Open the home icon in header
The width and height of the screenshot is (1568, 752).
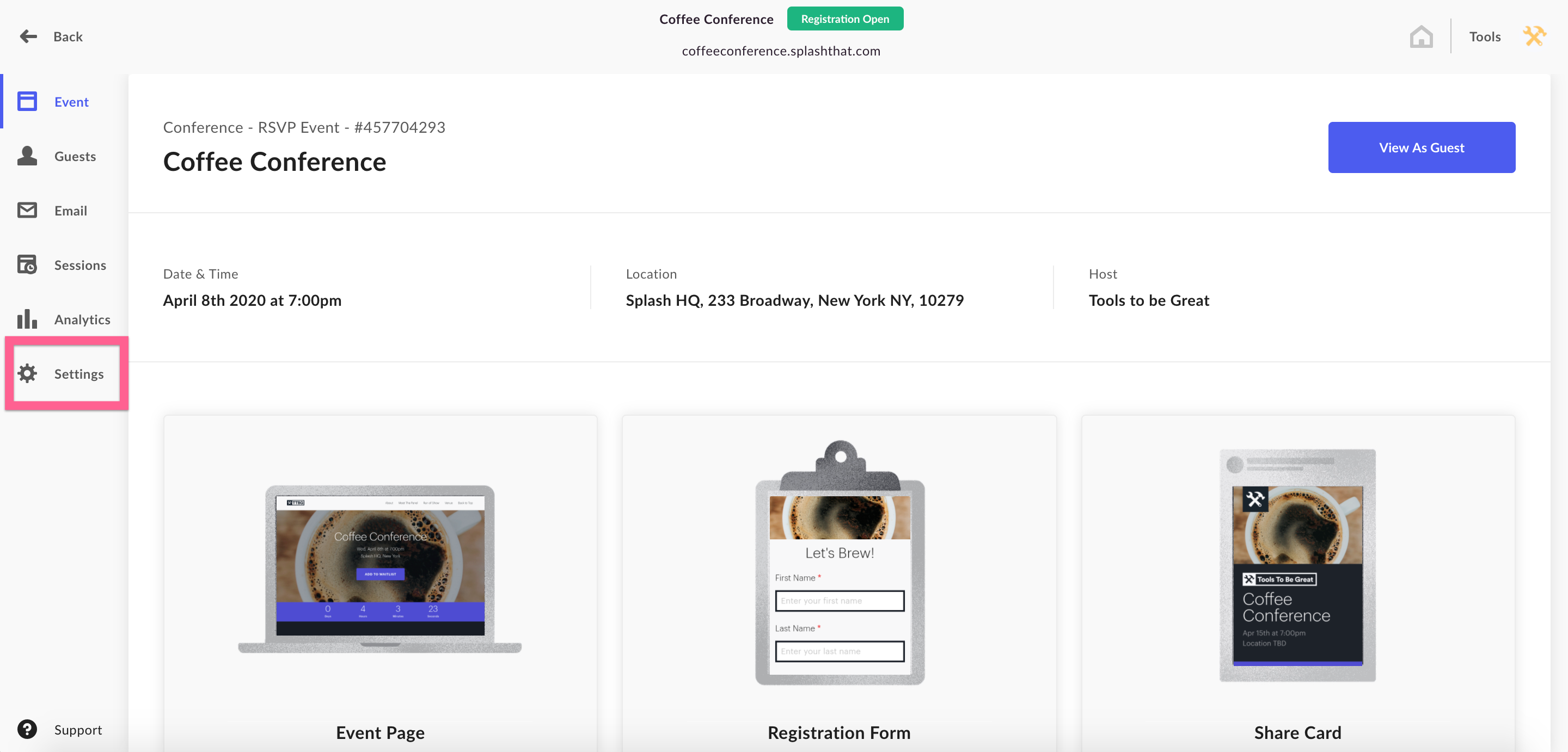coord(1420,36)
